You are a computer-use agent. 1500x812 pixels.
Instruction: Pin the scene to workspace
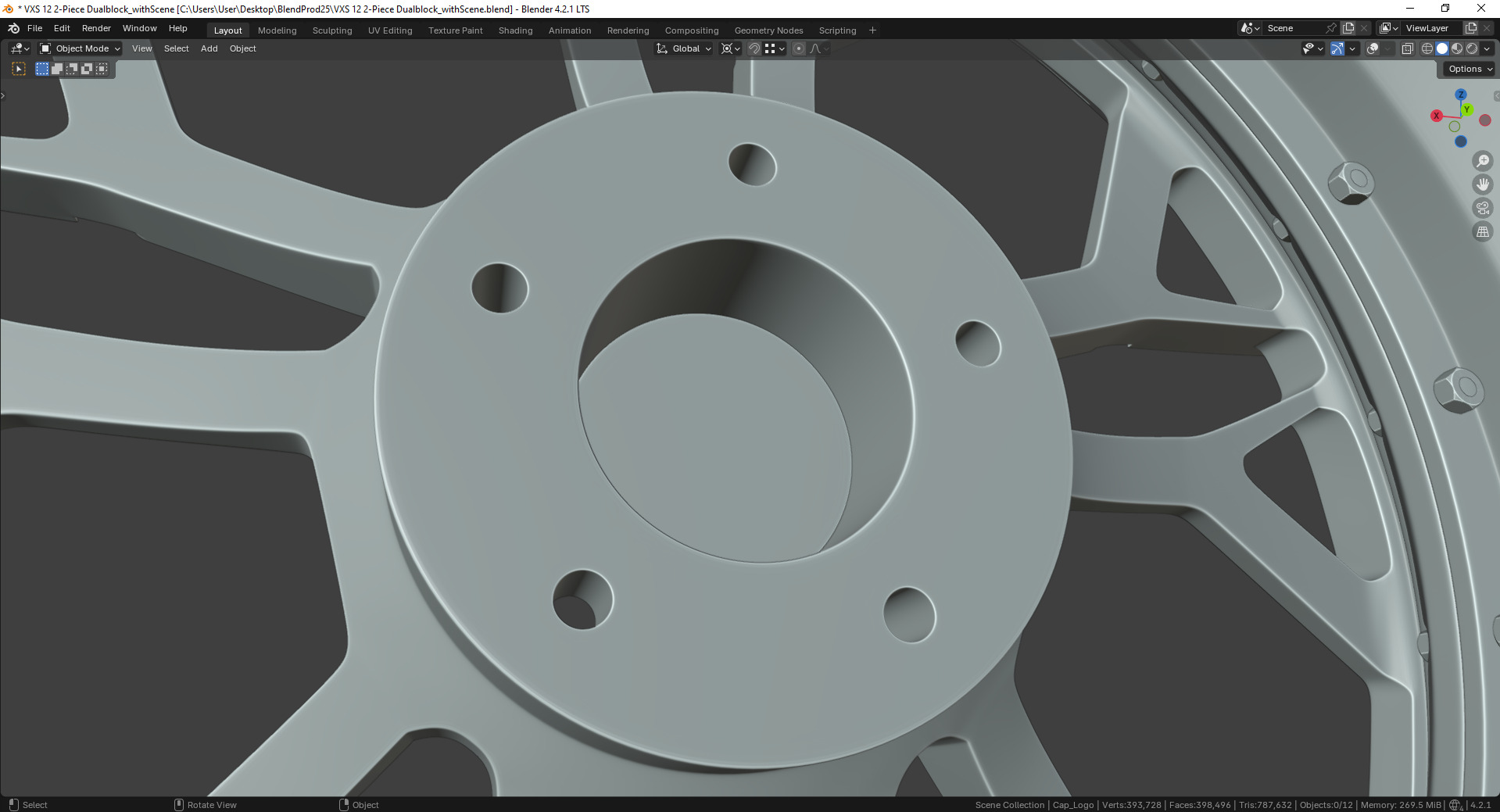click(x=1331, y=28)
